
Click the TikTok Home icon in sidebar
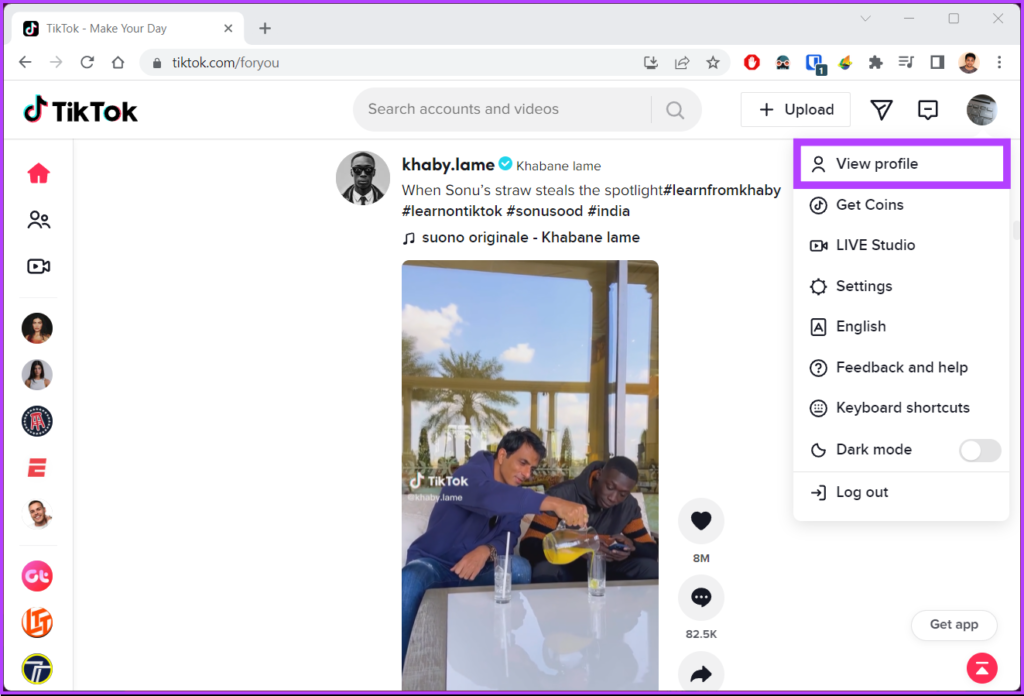[38, 174]
